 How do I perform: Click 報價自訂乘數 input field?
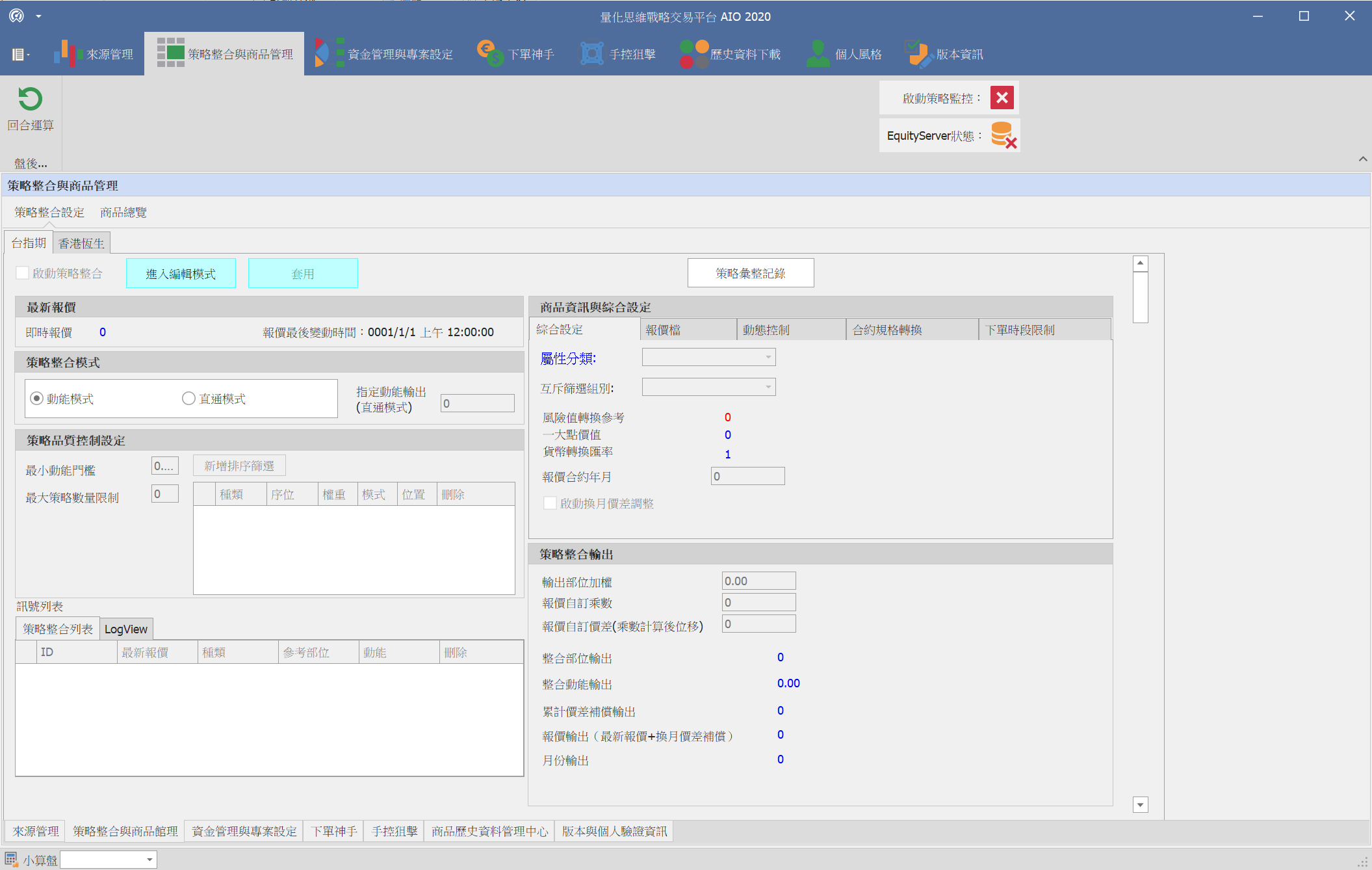pos(759,602)
